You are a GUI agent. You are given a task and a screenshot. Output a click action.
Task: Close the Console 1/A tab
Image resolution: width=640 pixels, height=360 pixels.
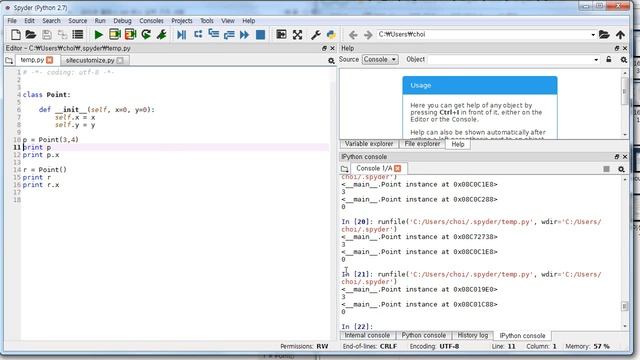[398, 168]
